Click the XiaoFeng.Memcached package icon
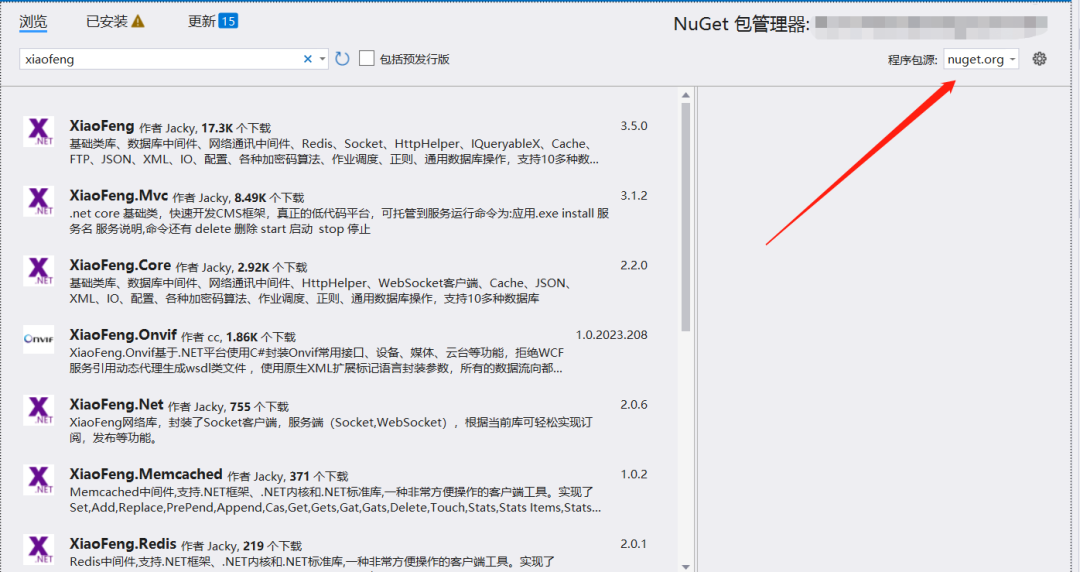The height and width of the screenshot is (572, 1080). 39,479
